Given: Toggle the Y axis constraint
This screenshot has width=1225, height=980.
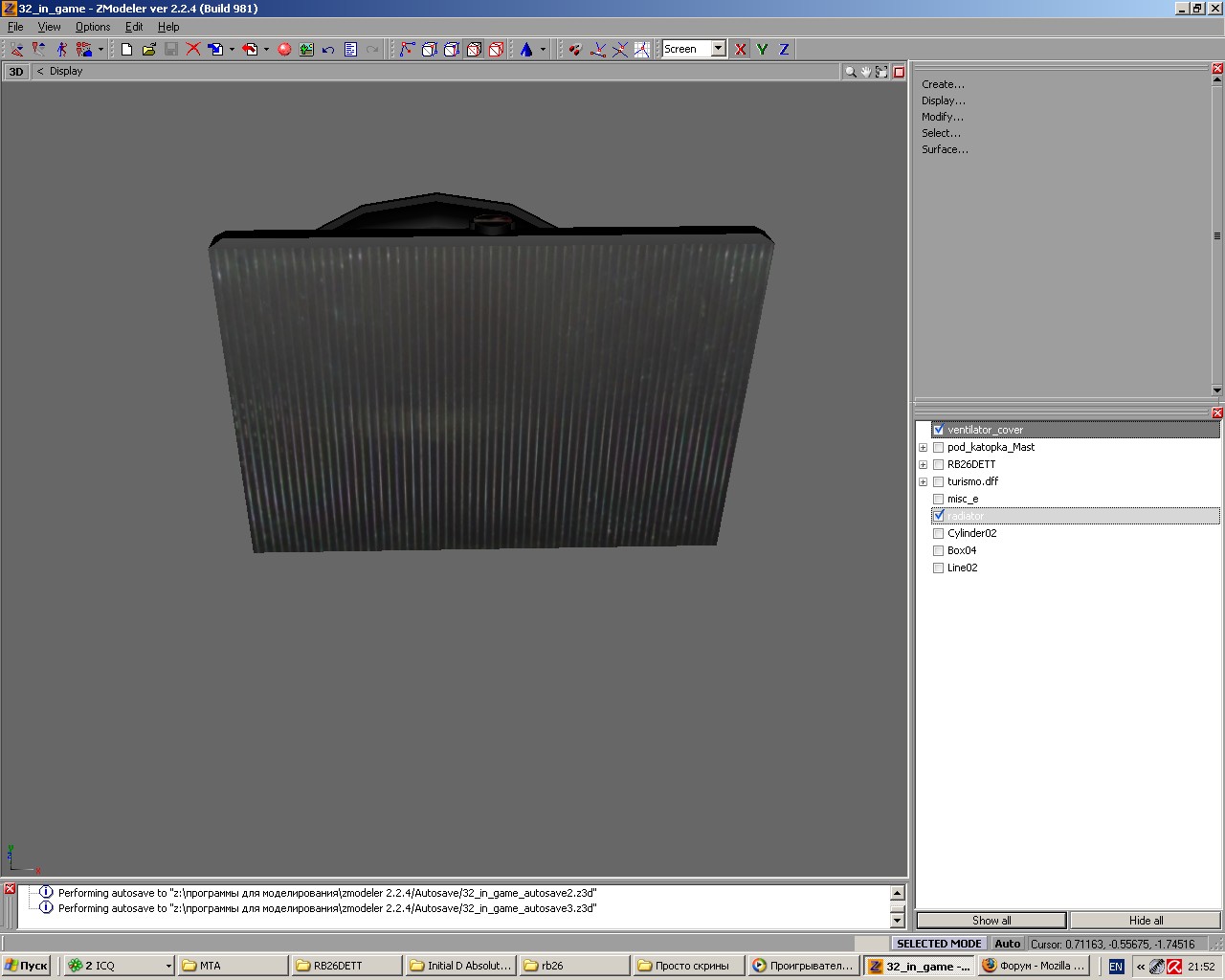Looking at the screenshot, I should [762, 49].
